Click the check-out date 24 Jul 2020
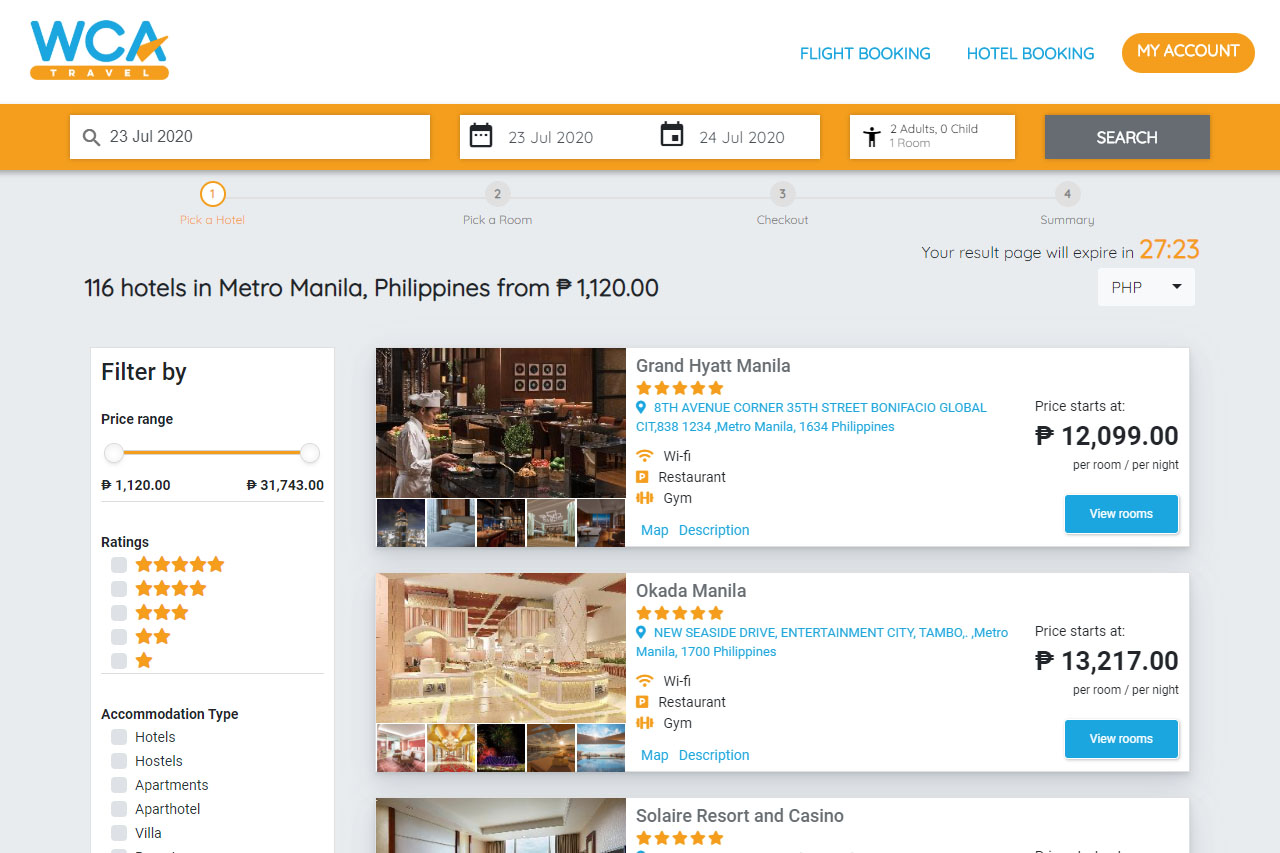The width and height of the screenshot is (1280, 853). pyautogui.click(x=742, y=138)
